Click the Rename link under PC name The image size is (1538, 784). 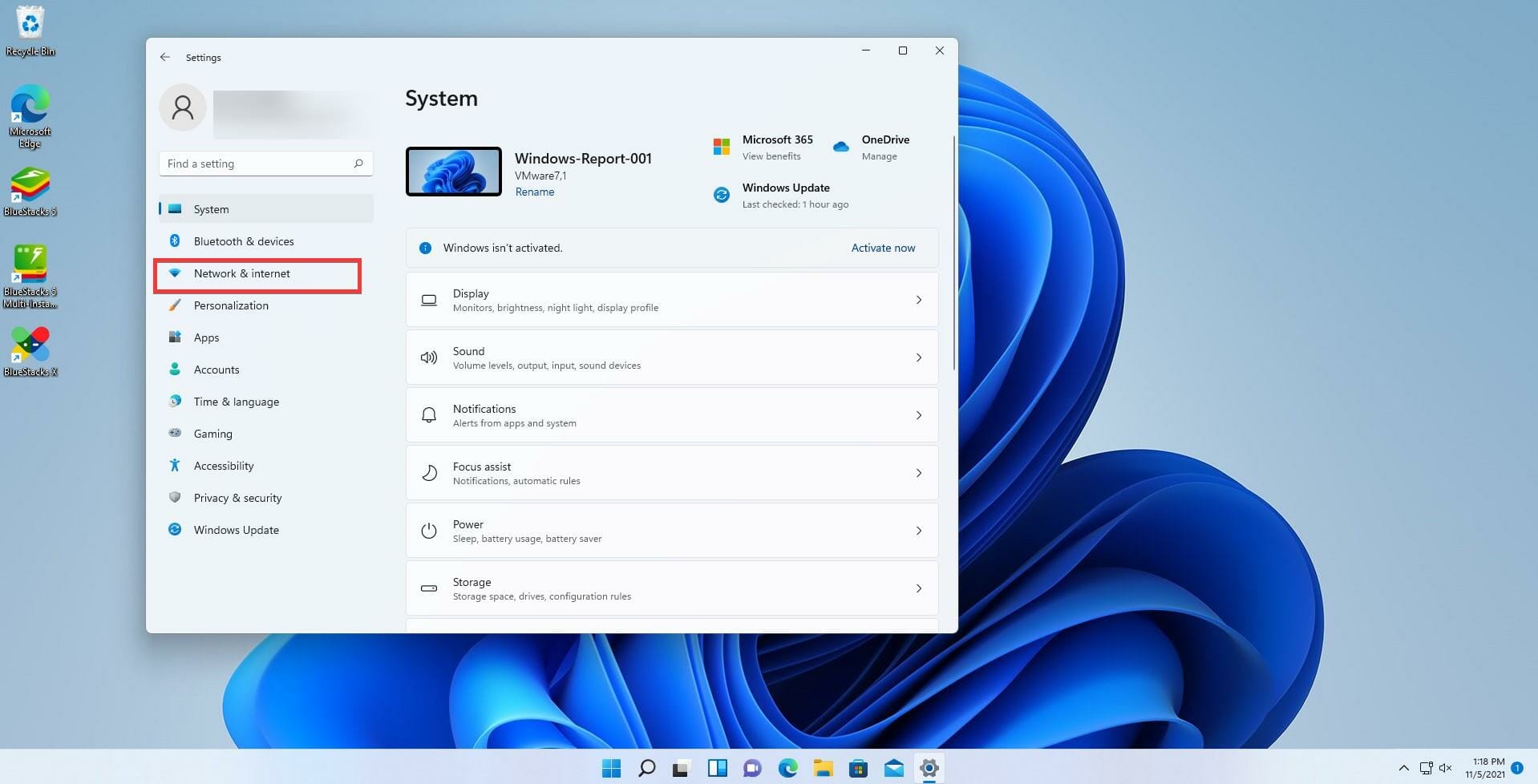pos(534,192)
